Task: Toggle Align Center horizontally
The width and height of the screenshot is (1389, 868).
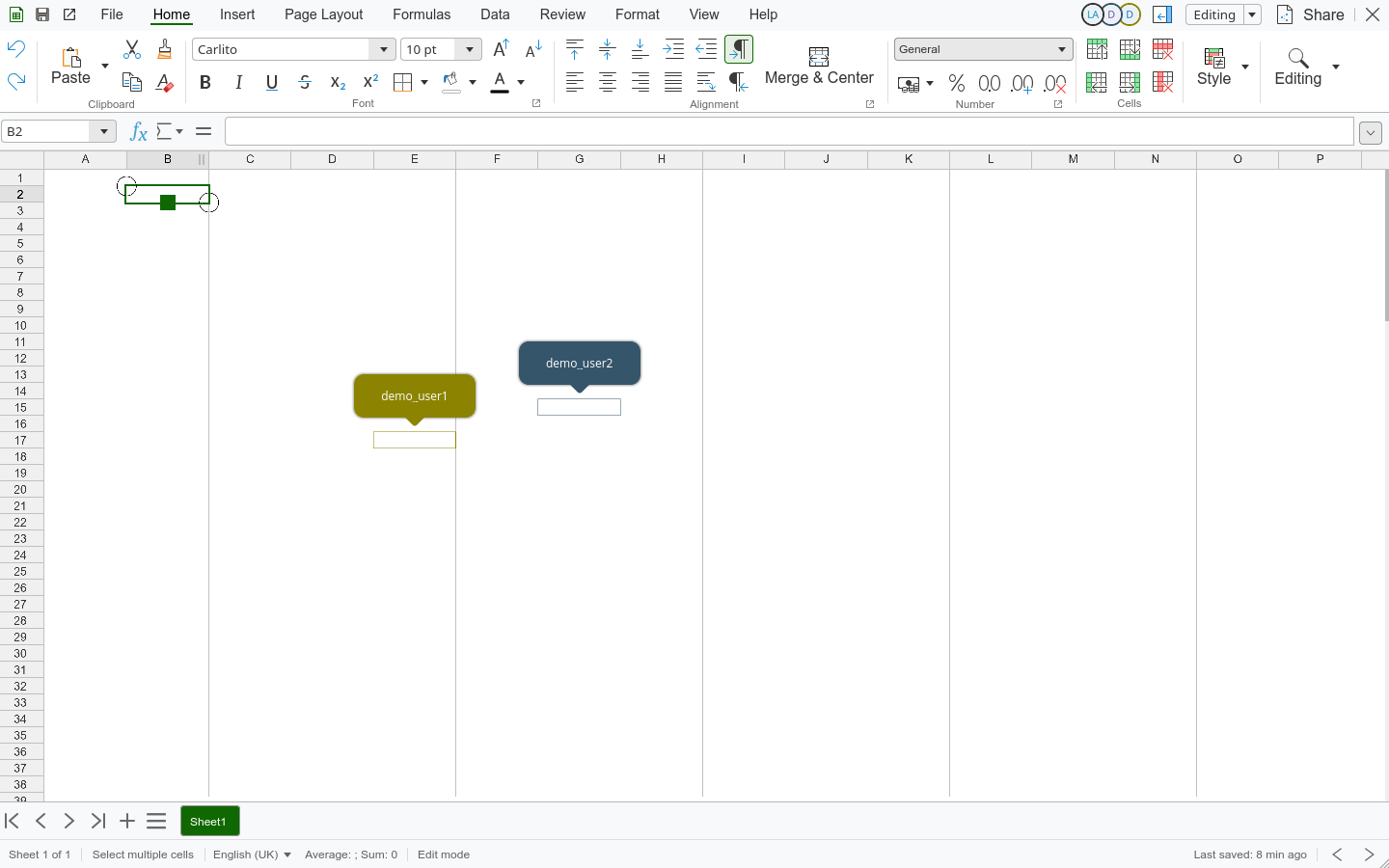Action: pyautogui.click(x=608, y=83)
